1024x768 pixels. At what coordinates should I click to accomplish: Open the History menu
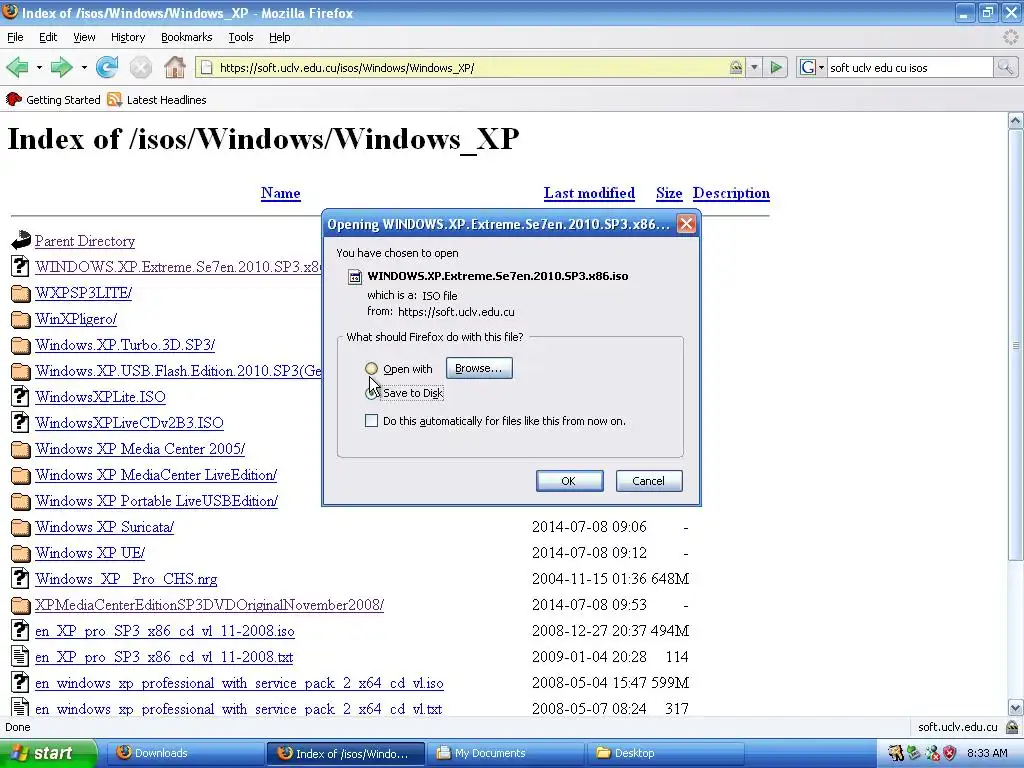[x=128, y=37]
